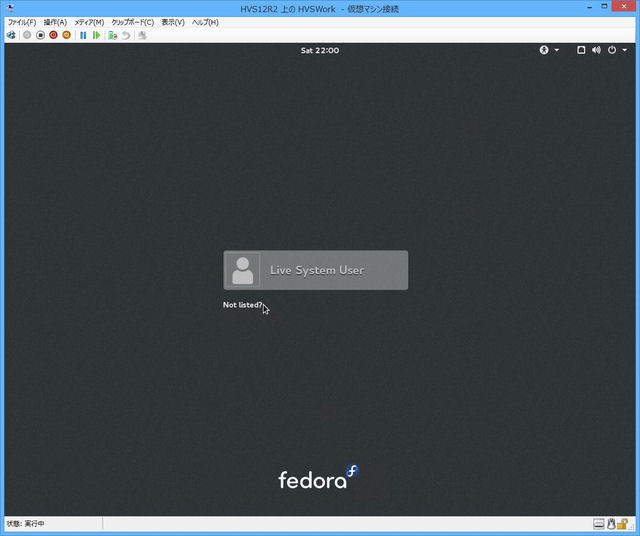Click the padlock icon in the status bar

(622, 523)
